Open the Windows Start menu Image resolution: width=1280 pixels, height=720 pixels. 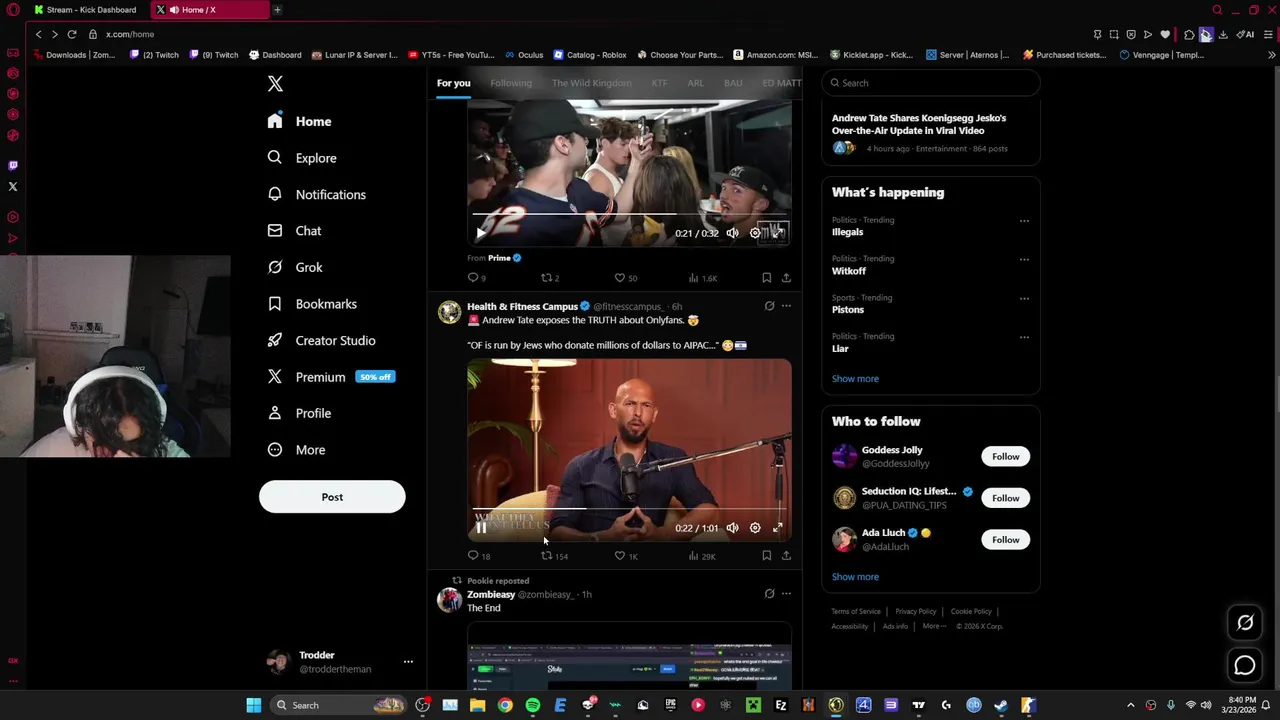pos(254,705)
